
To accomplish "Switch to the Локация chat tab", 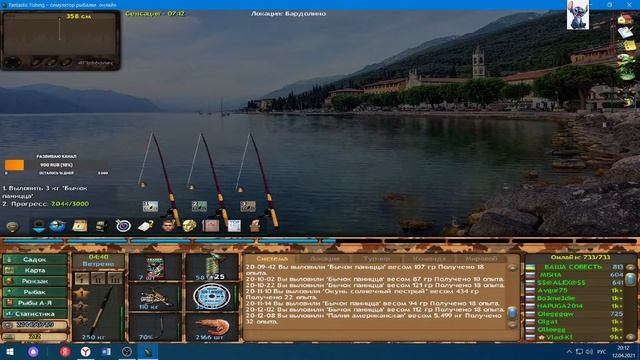I will point(324,258).
